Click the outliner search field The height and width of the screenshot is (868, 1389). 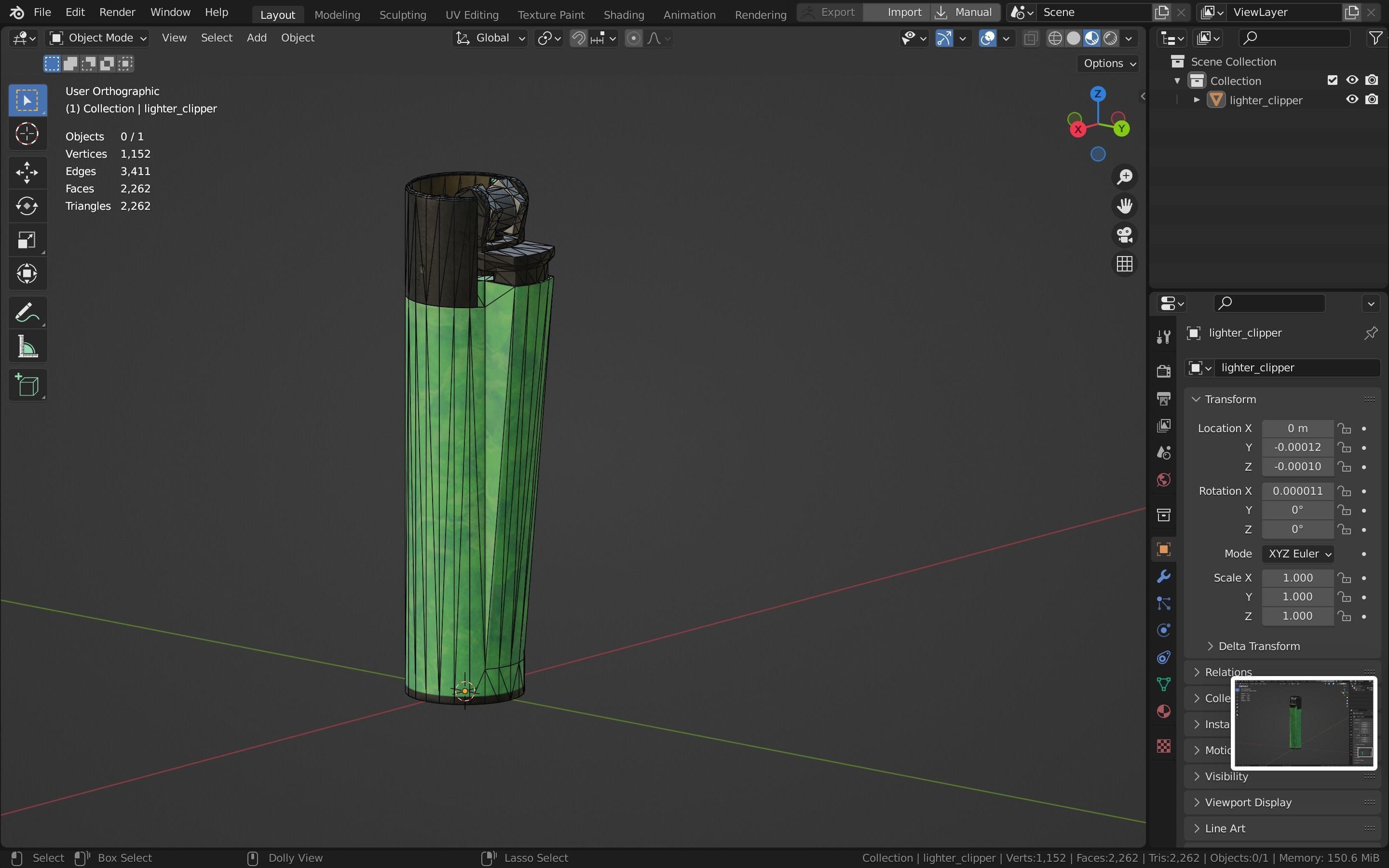[x=1294, y=38]
